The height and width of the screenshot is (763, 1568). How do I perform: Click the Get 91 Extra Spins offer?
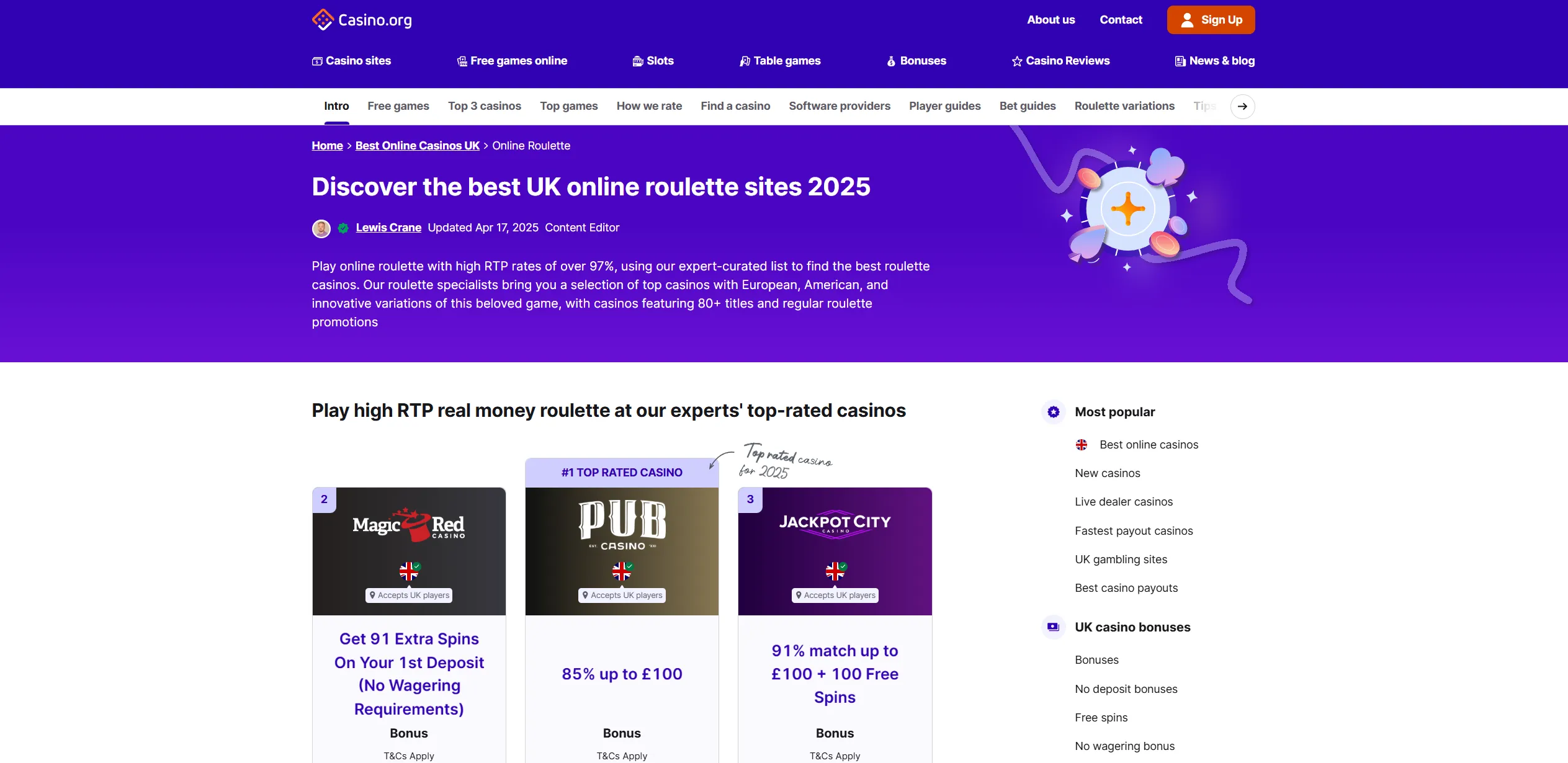coord(409,674)
